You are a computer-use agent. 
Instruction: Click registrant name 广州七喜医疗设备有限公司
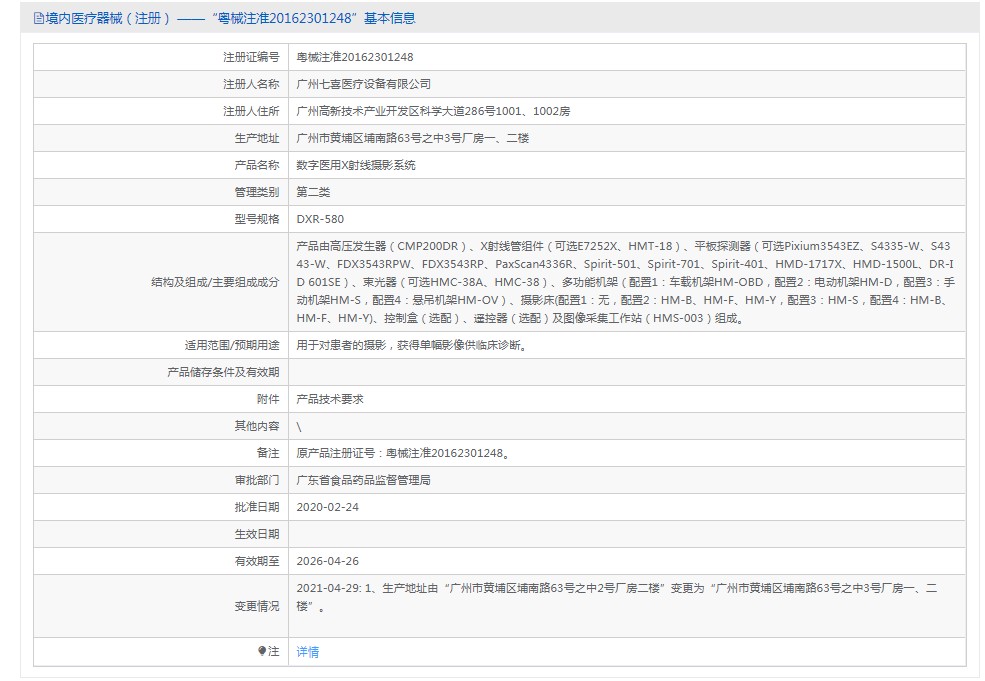point(364,85)
